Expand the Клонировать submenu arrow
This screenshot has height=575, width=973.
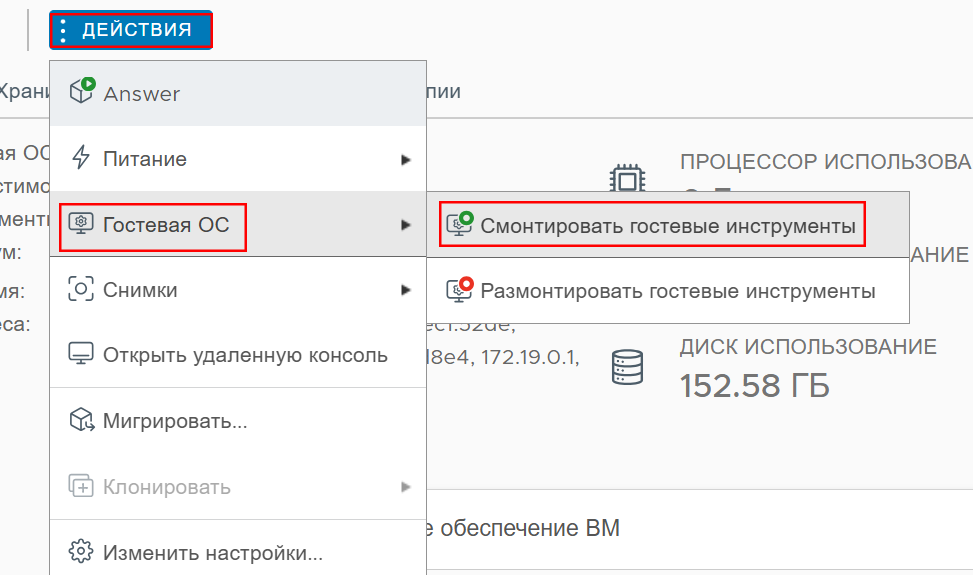pos(405,487)
